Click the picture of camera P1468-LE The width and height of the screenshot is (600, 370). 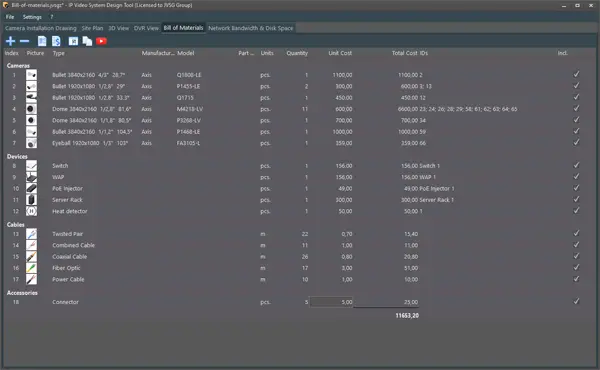tap(31, 132)
